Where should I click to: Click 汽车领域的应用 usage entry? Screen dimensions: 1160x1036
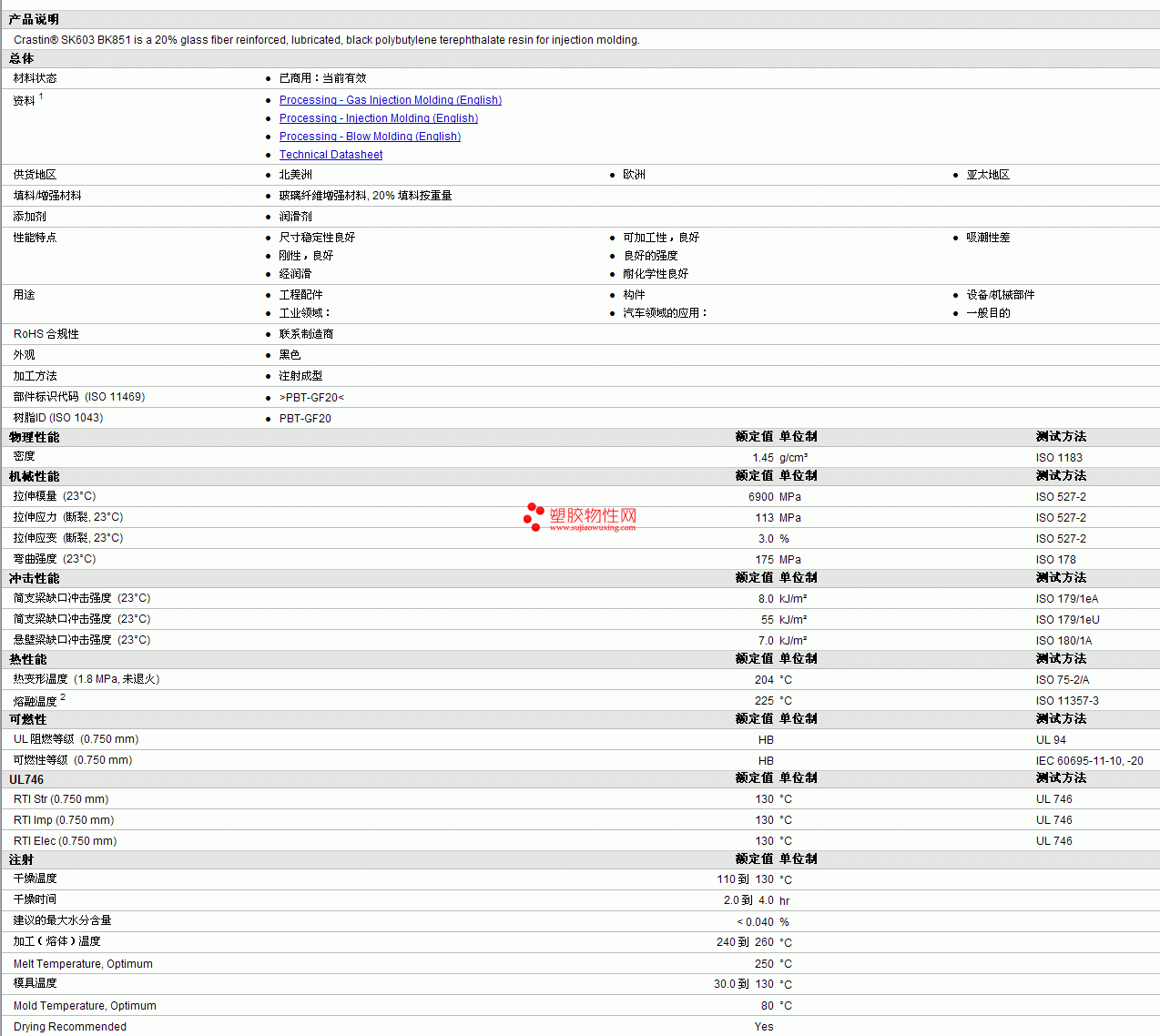[x=665, y=313]
